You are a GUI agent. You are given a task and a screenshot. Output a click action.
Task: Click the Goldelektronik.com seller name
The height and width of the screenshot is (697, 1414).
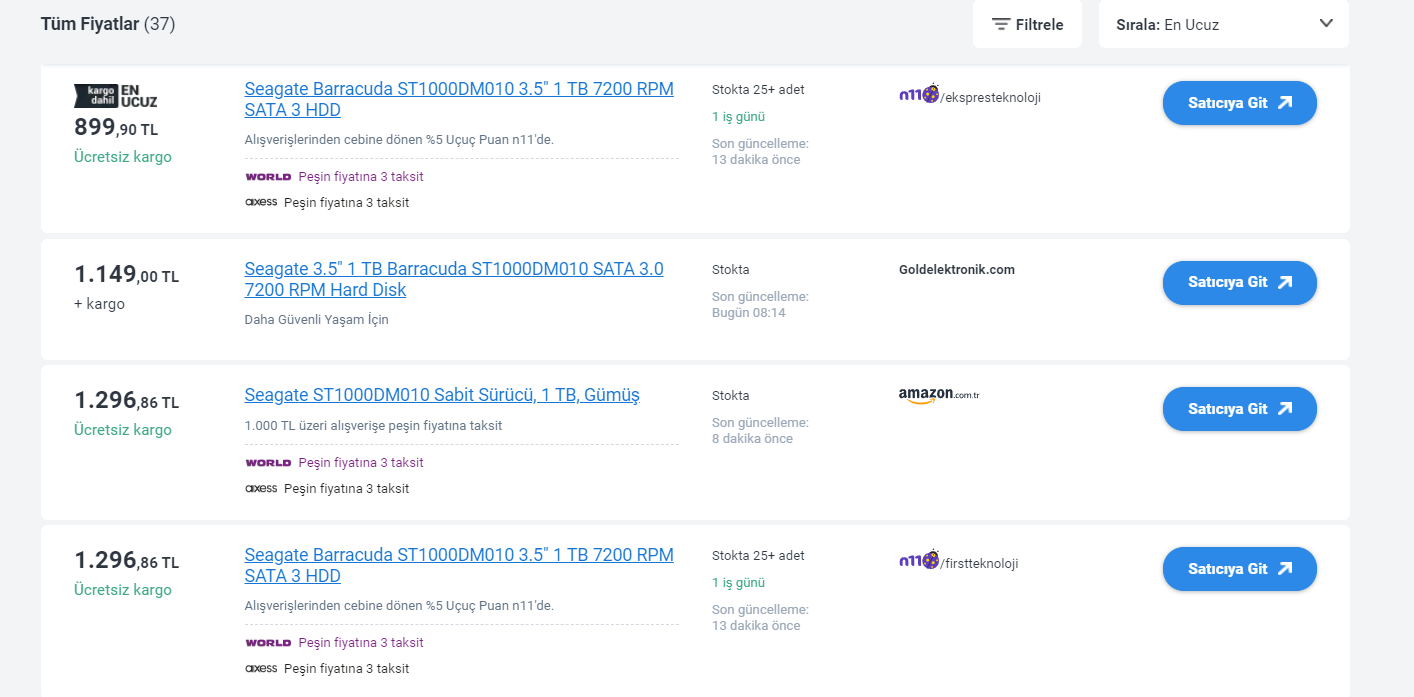pyautogui.click(x=956, y=270)
